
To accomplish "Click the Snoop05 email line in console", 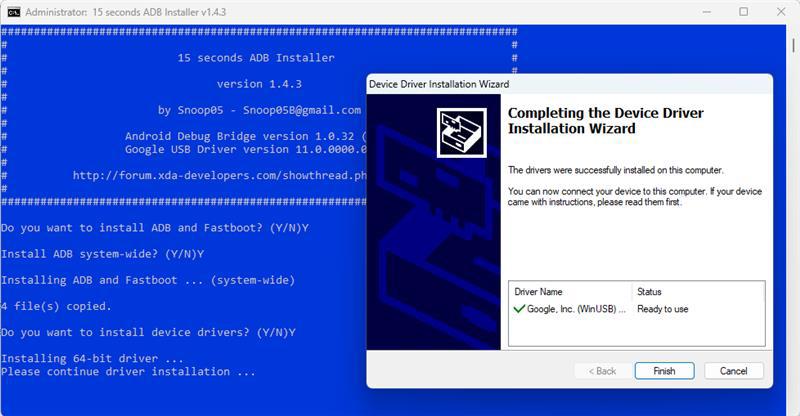I will pyautogui.click(x=259, y=110).
